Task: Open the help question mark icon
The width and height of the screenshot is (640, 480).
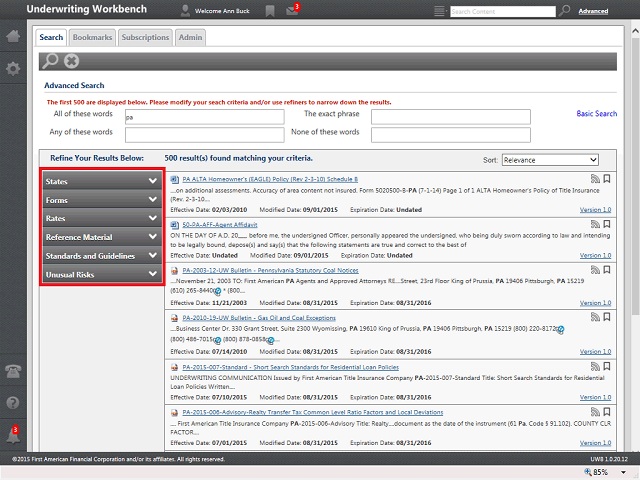Action: [13, 403]
